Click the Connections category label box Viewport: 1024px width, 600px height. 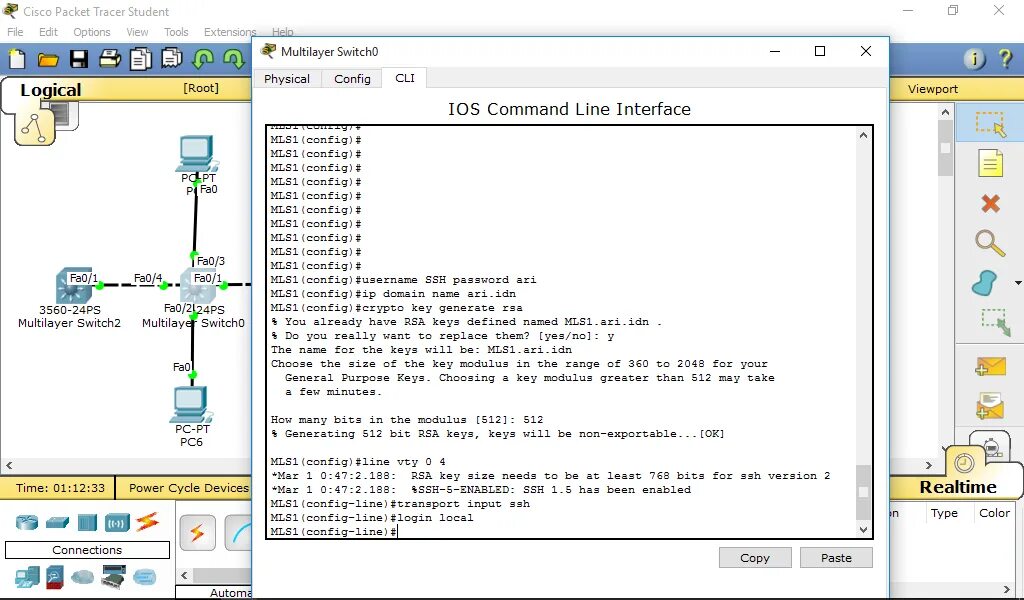(87, 550)
